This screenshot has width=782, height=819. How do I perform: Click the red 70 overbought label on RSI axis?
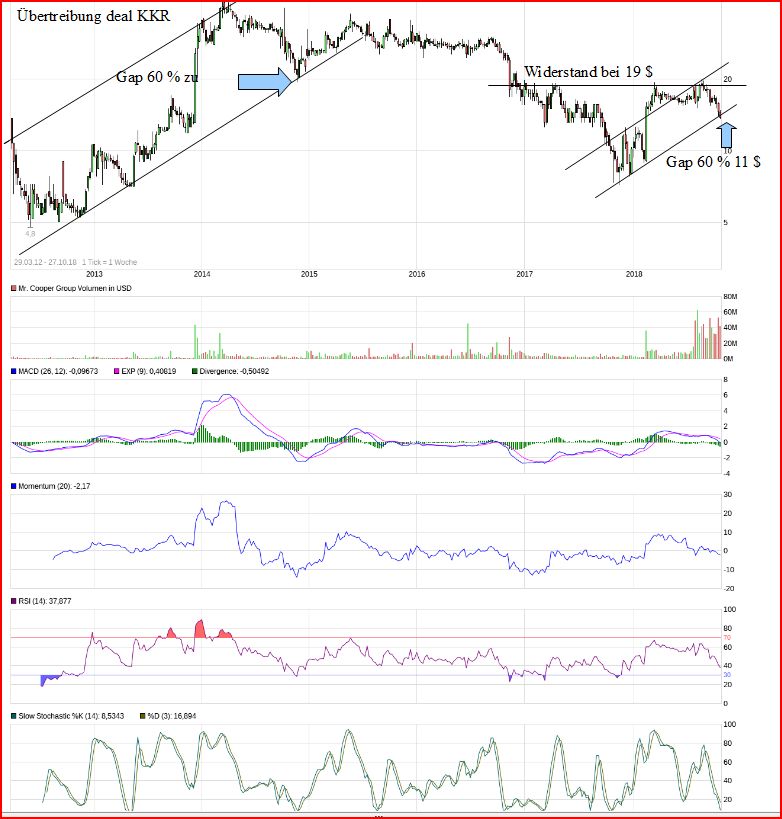[x=727, y=638]
